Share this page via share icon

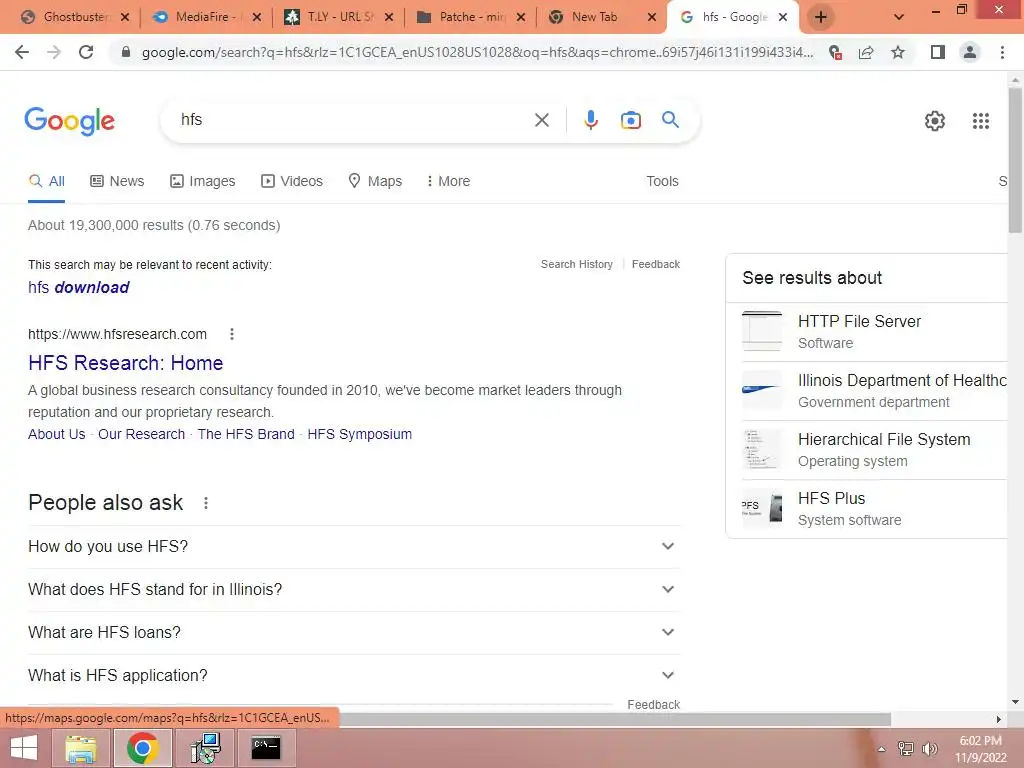(866, 52)
